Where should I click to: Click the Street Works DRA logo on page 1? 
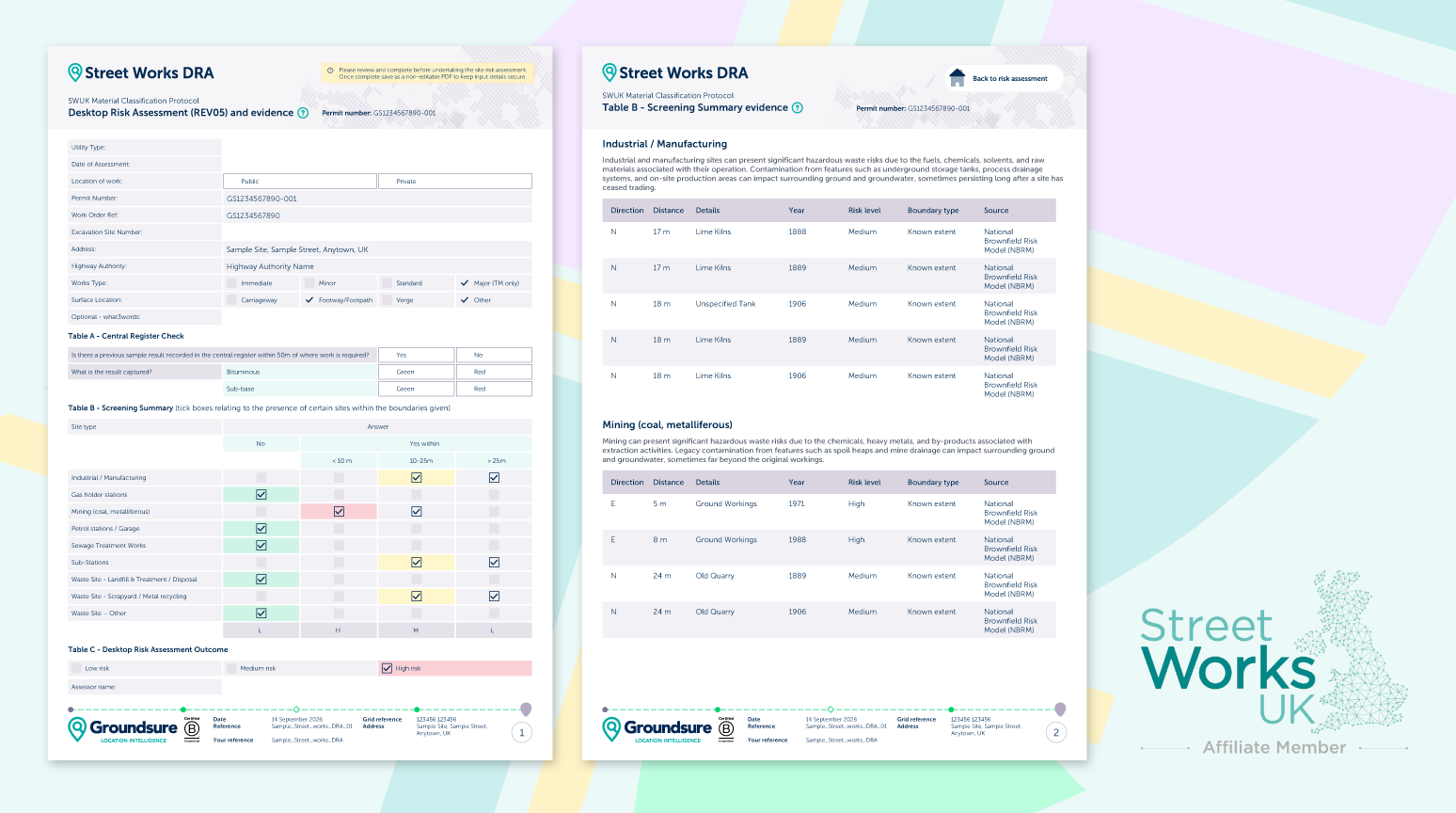tap(141, 72)
